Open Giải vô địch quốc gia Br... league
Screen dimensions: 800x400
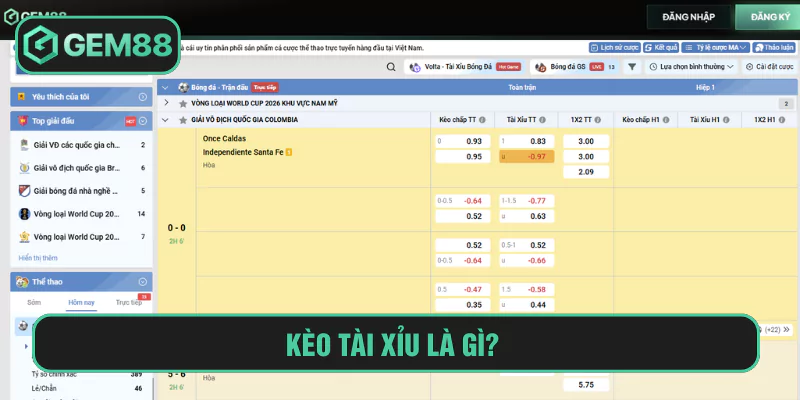coord(82,168)
